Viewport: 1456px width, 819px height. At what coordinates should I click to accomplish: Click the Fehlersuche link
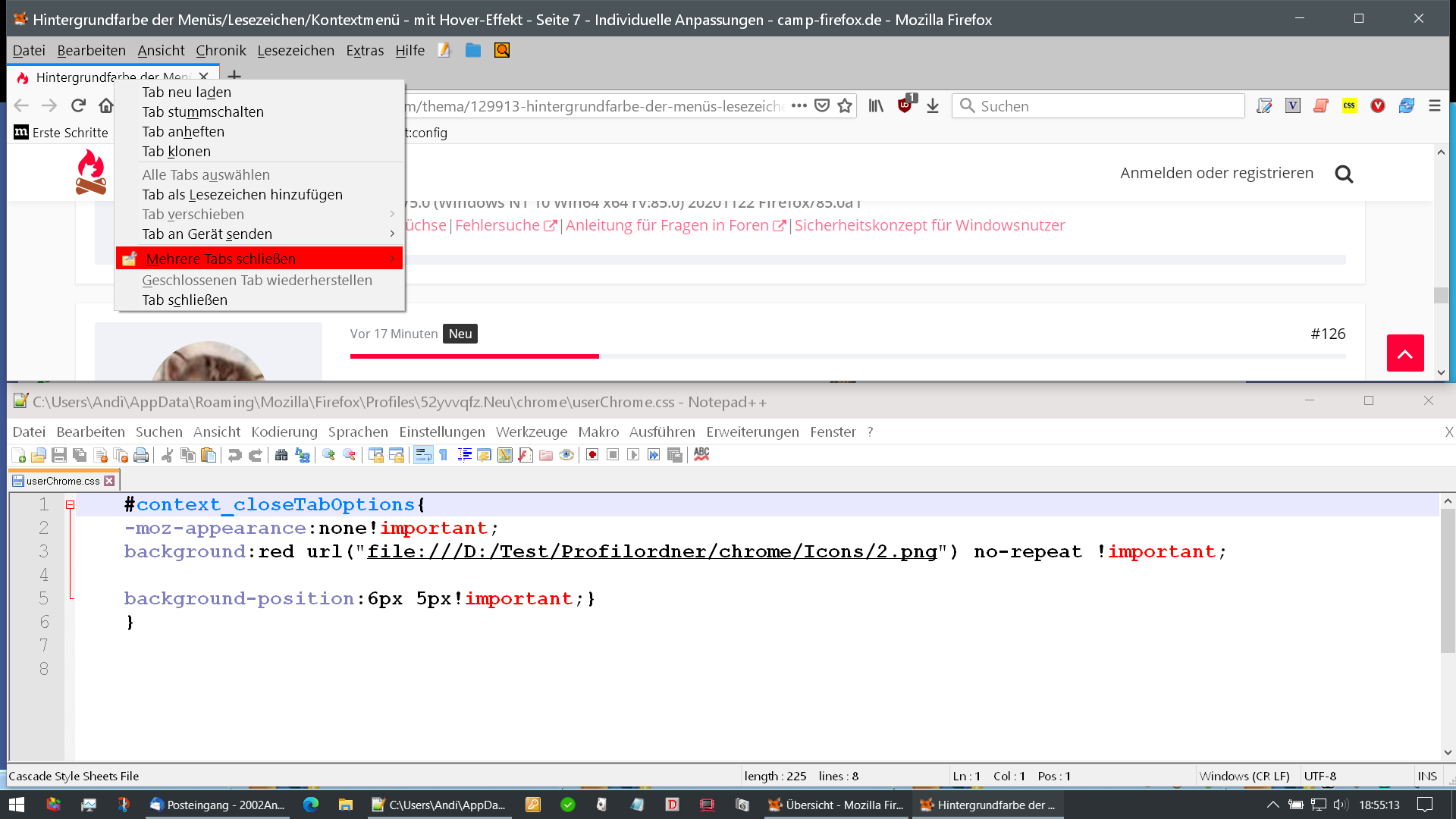[497, 225]
